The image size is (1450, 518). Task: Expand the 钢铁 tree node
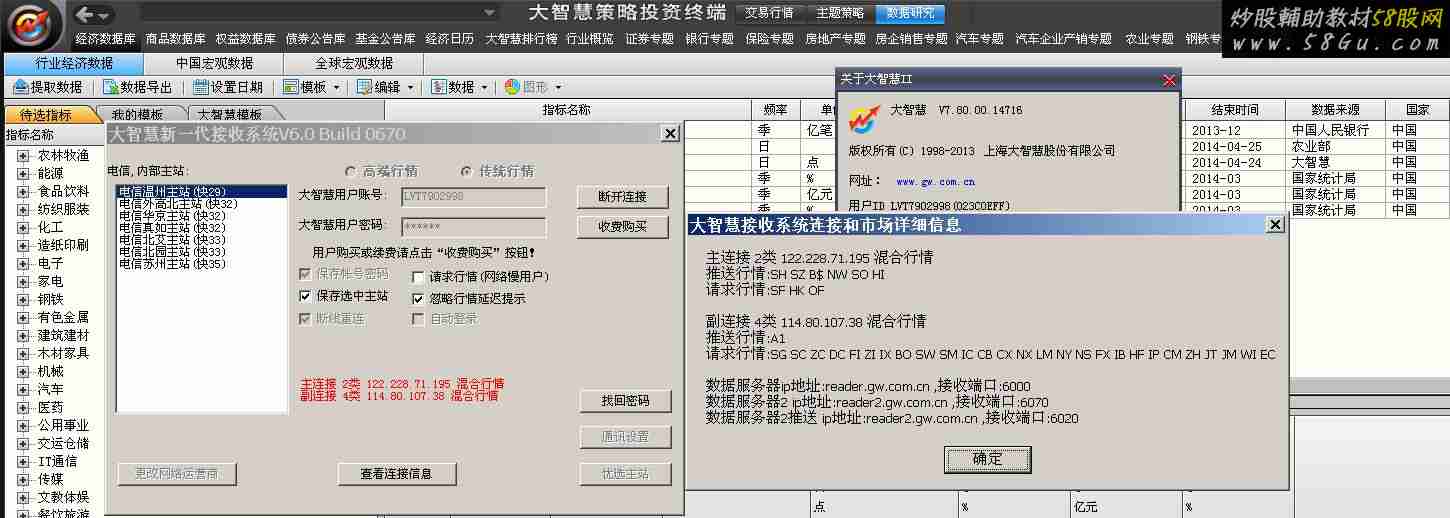(24, 299)
